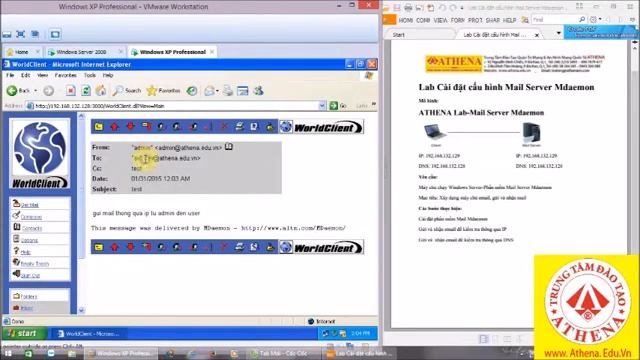Viewport: 640px width, 360px height.
Task: Click the Save icon in the PDF reader
Action: tap(396, 7)
